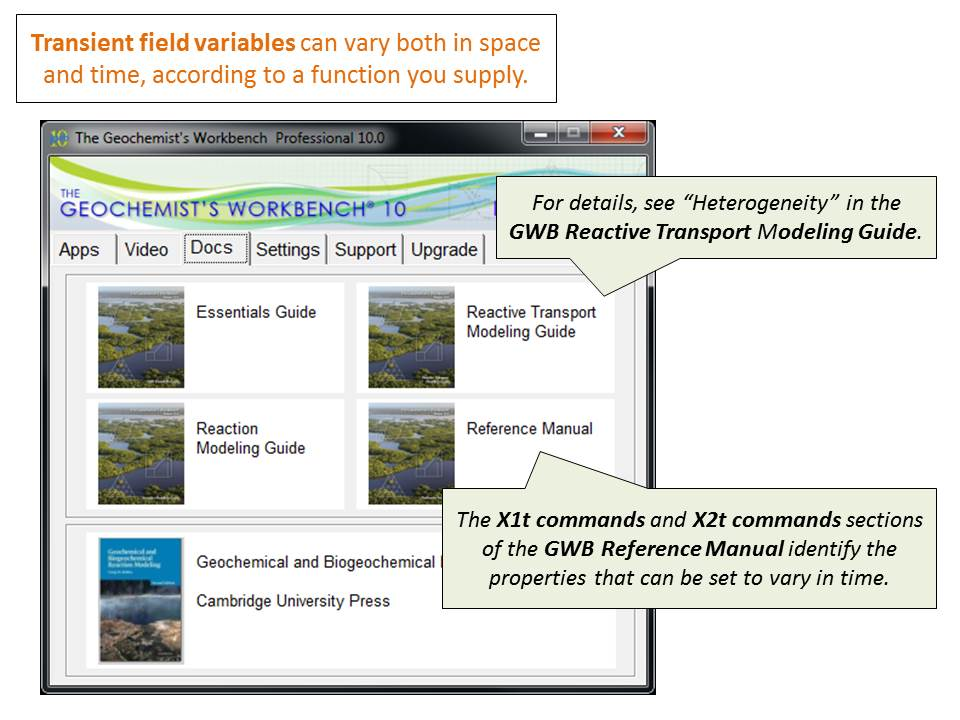Click the Reactive Transport Modeling Guide cover

click(411, 337)
